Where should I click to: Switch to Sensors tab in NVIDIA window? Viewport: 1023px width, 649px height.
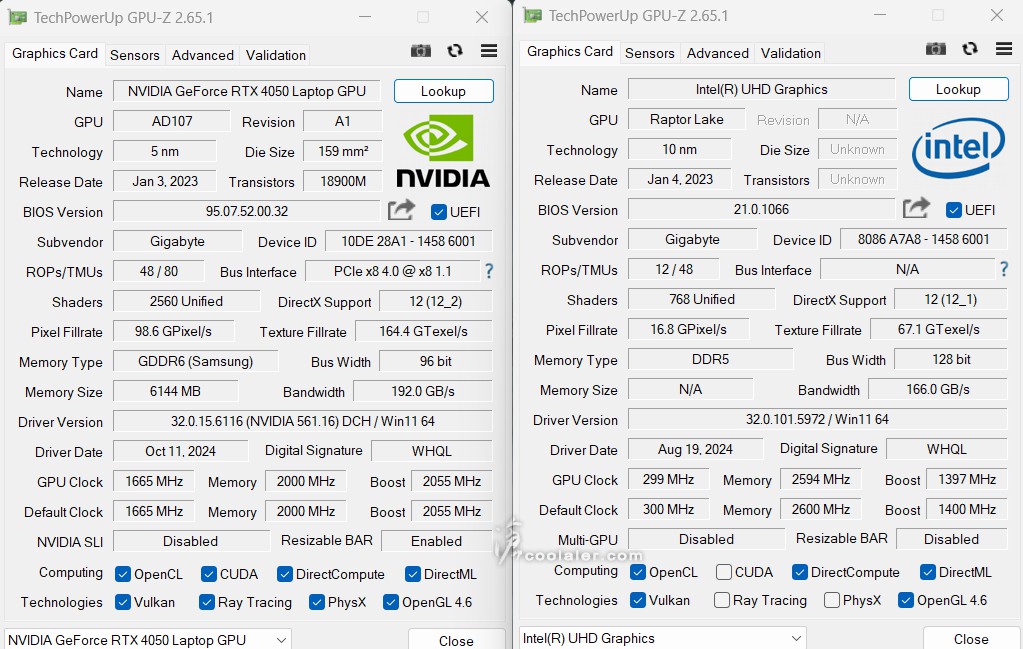click(x=134, y=55)
